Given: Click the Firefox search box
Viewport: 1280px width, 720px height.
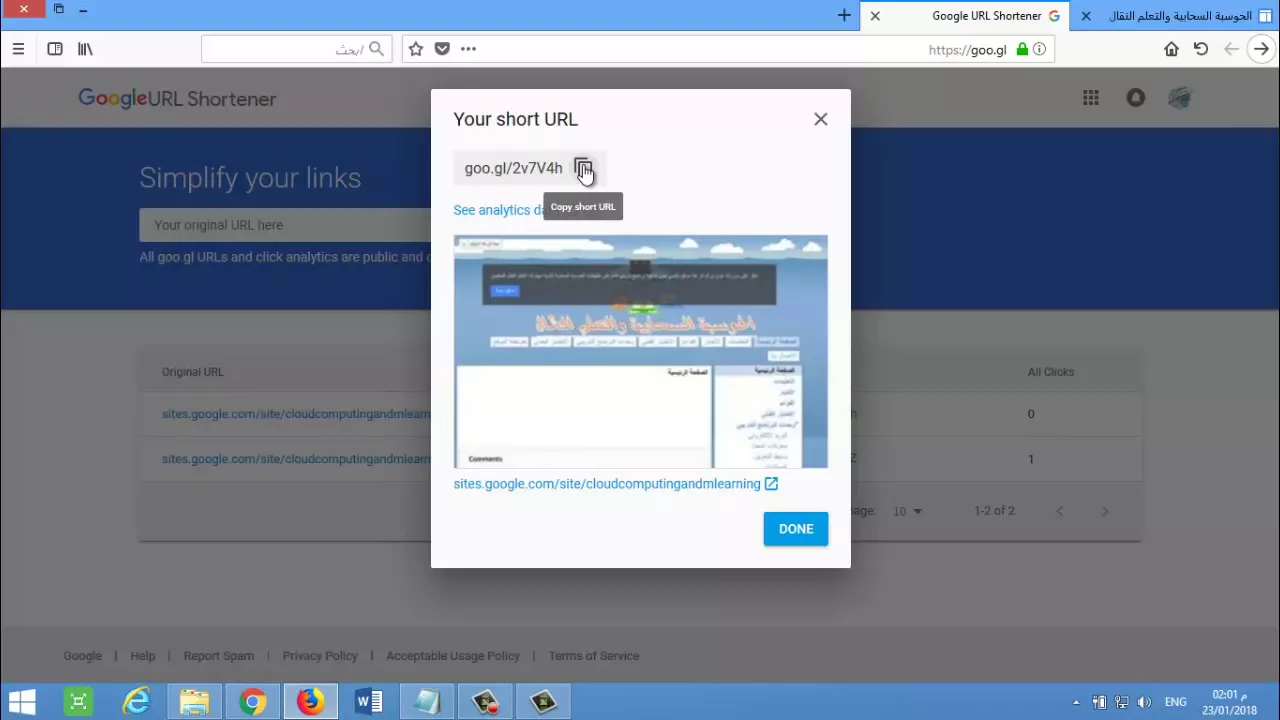Looking at the screenshot, I should click(296, 49).
